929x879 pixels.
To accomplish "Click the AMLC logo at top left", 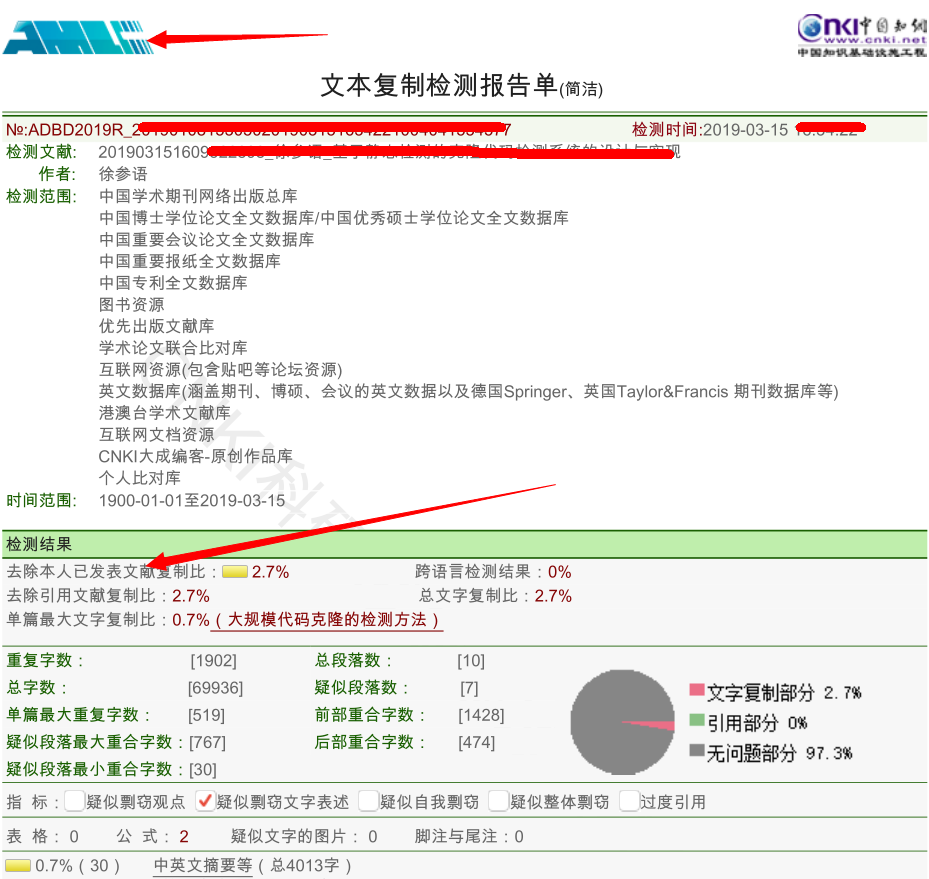I will click(x=76, y=38).
